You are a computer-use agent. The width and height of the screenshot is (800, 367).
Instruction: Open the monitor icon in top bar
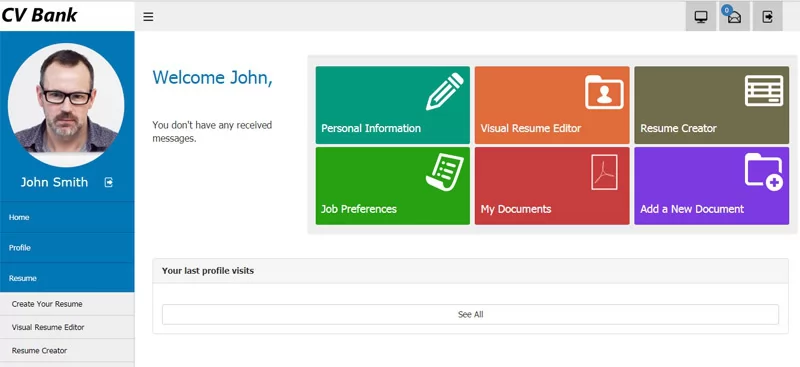click(701, 16)
